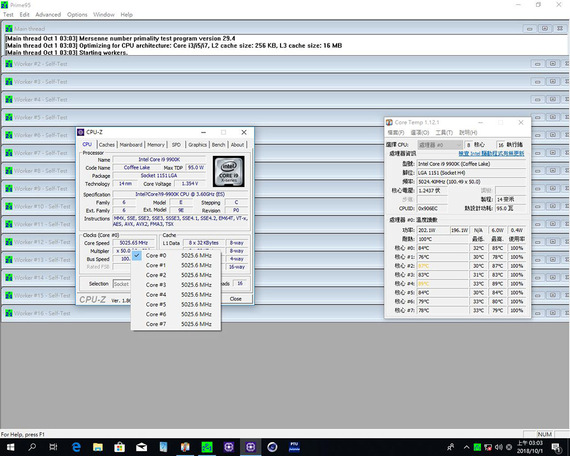Click the CPU-Z title bar icon

click(x=81, y=132)
